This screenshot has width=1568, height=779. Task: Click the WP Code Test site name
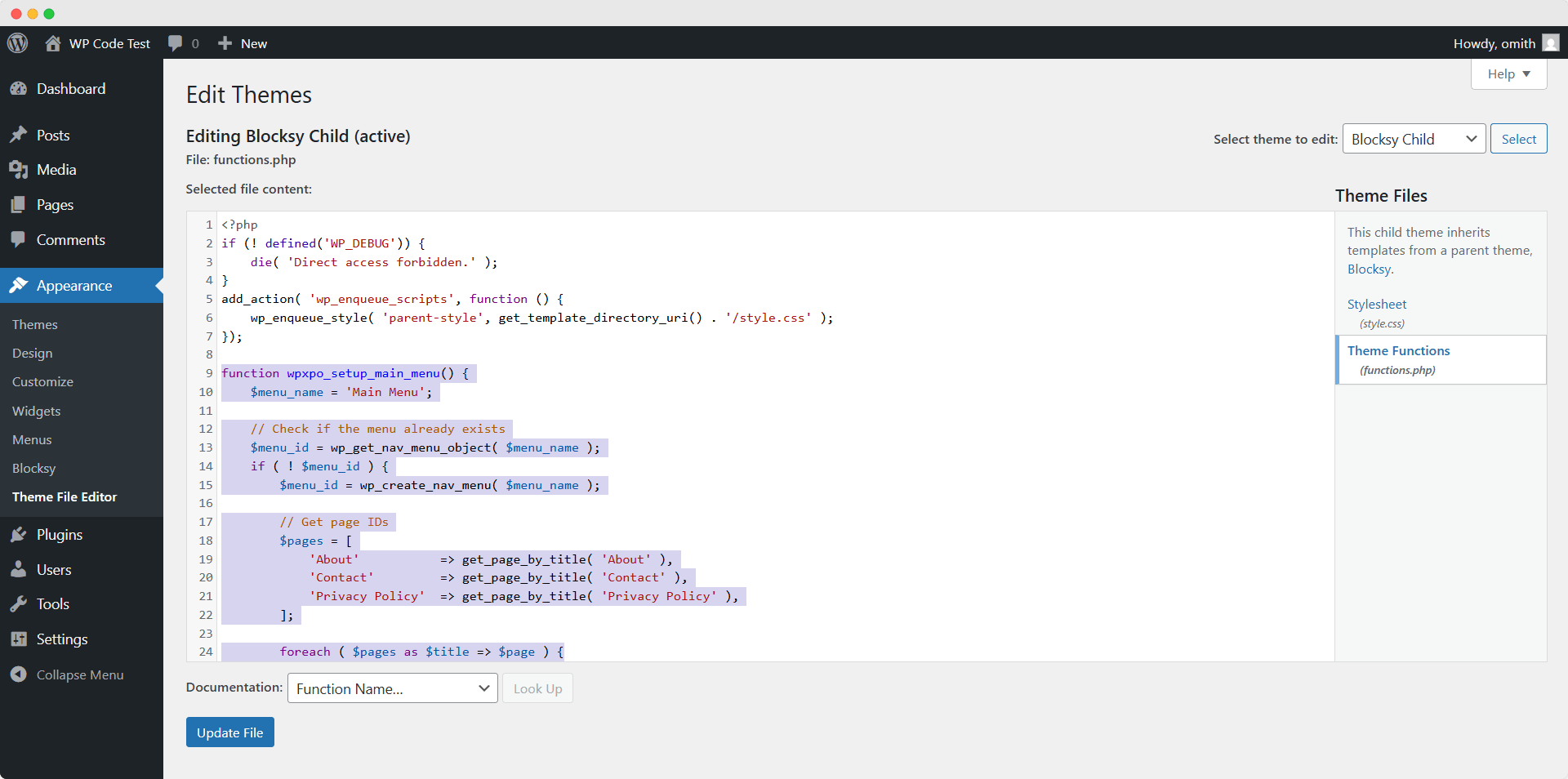[x=109, y=43]
